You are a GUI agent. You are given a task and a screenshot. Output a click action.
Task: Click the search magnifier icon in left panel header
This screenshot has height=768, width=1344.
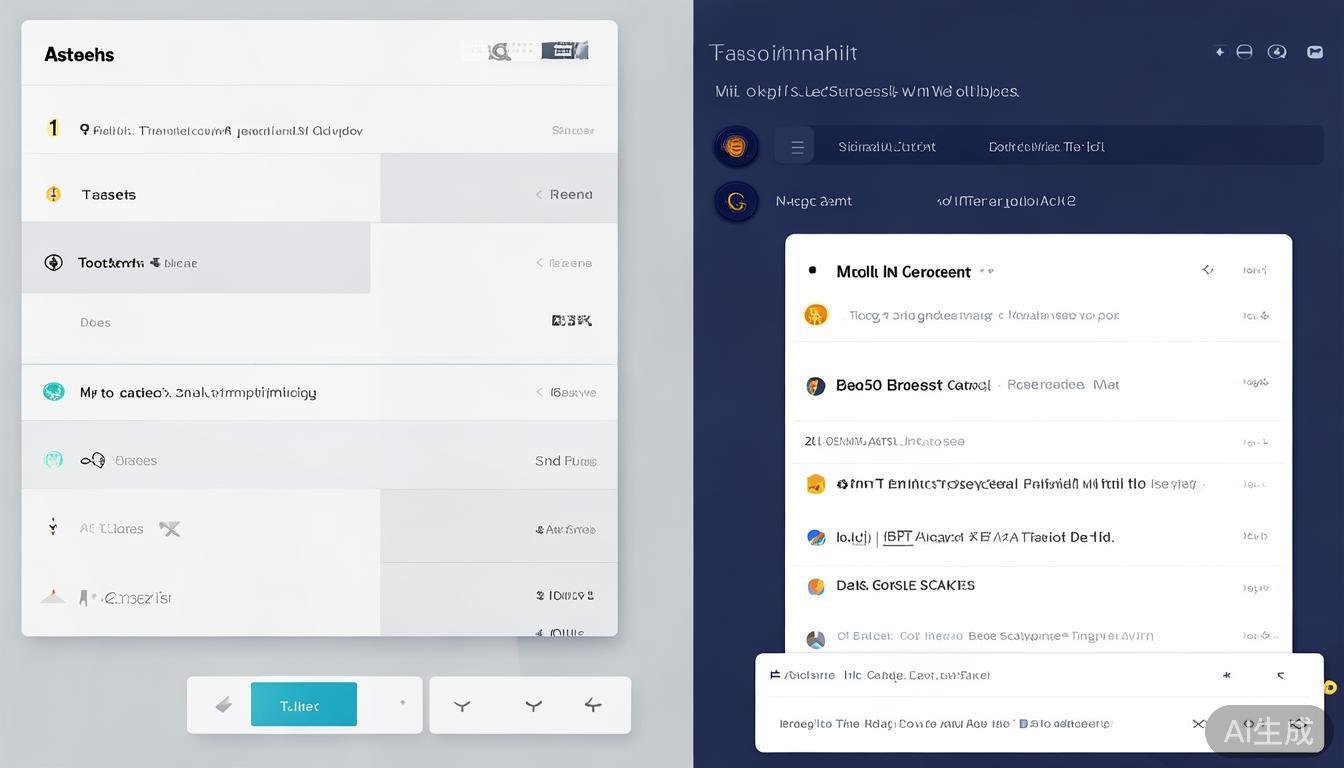[x=499, y=52]
